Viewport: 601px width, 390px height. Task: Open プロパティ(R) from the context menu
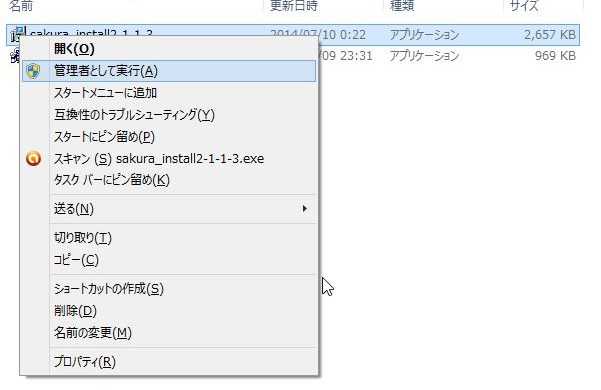tap(169, 362)
